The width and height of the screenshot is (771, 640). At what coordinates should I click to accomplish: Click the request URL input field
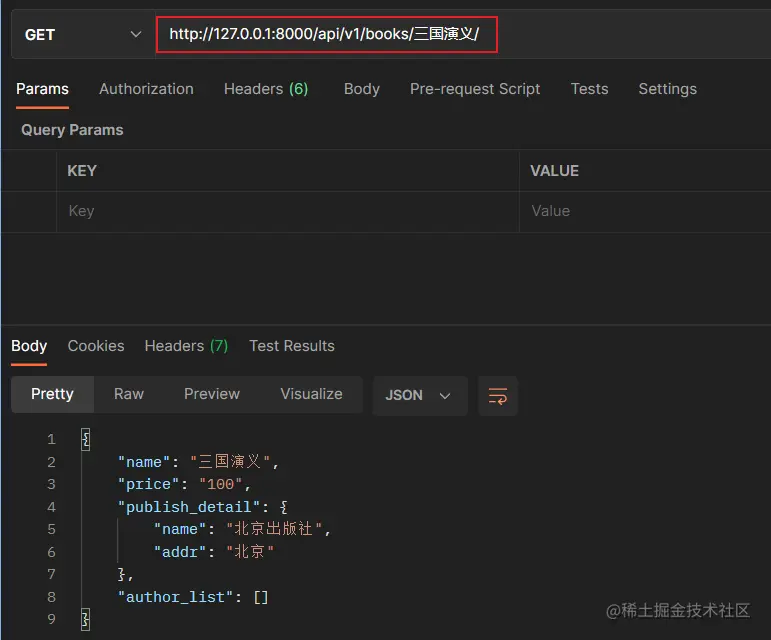click(326, 34)
